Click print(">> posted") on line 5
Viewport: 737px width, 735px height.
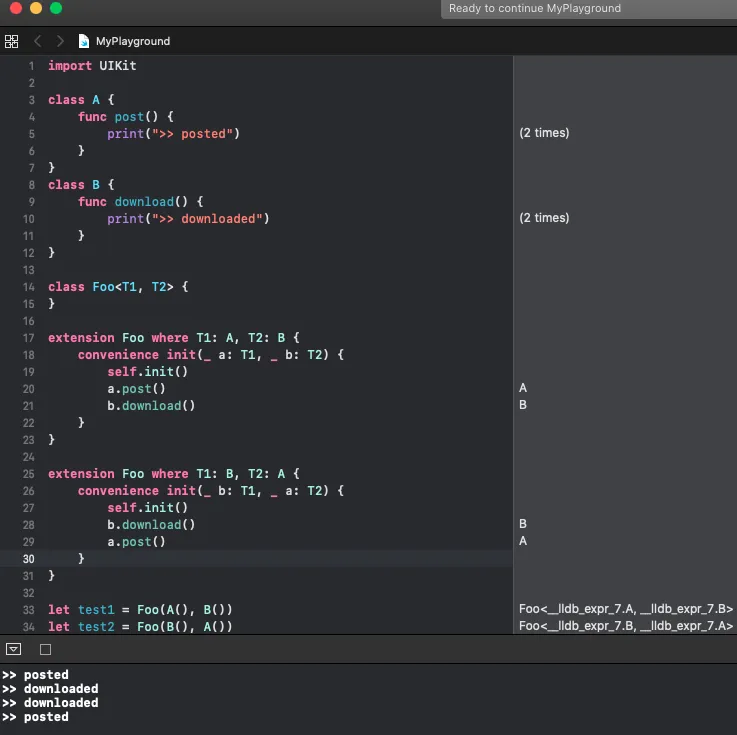click(x=173, y=134)
